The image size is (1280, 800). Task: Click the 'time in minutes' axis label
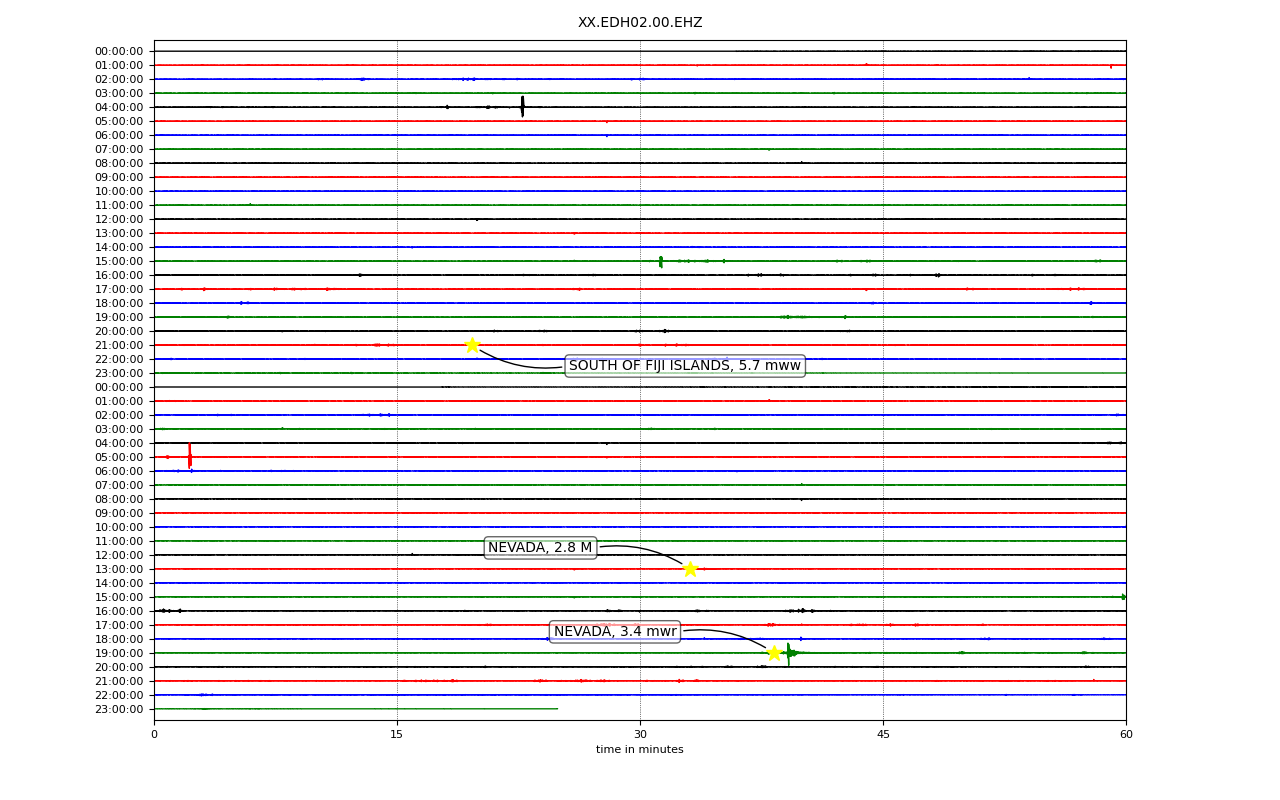640,750
